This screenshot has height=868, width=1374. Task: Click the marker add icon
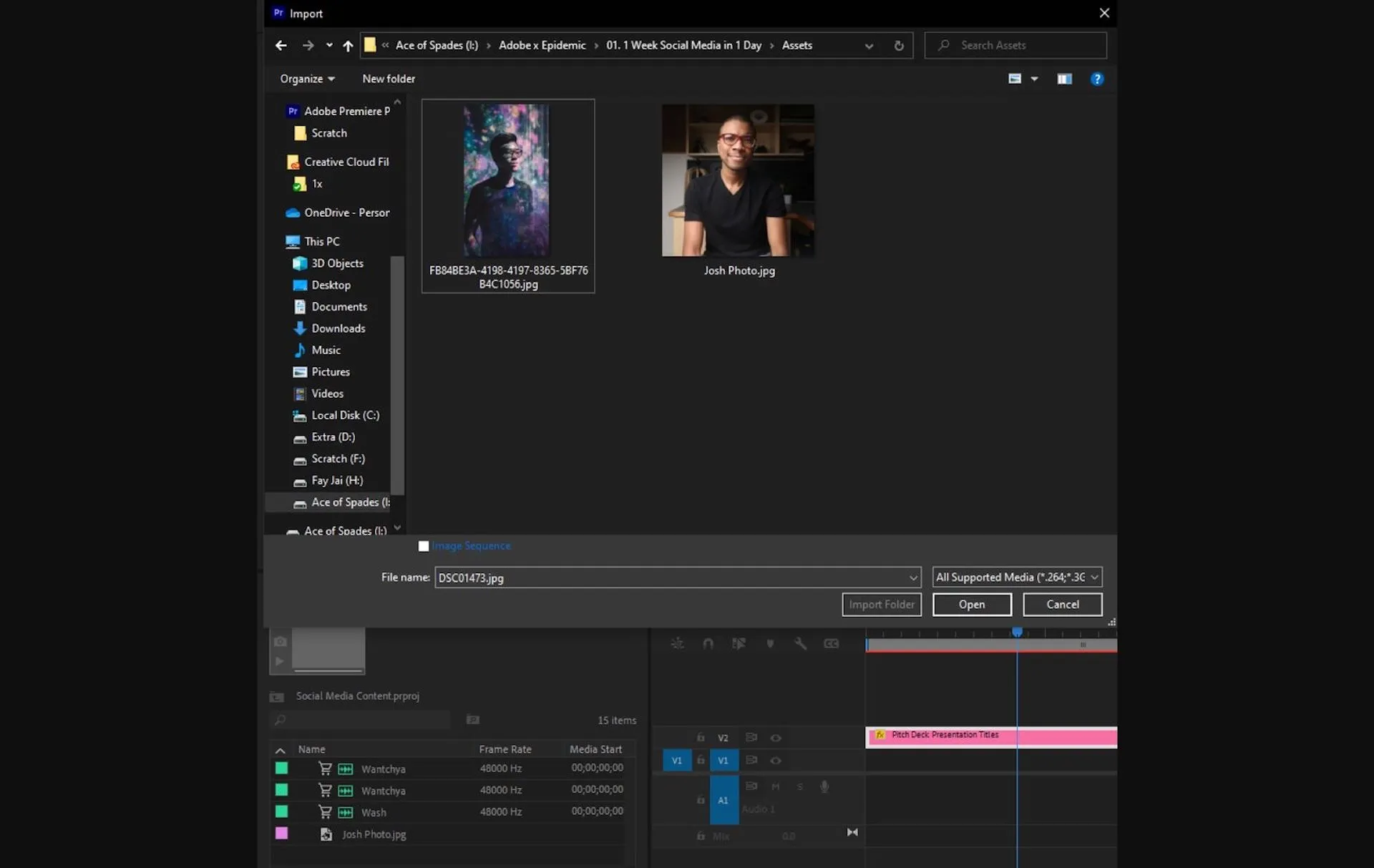[770, 642]
